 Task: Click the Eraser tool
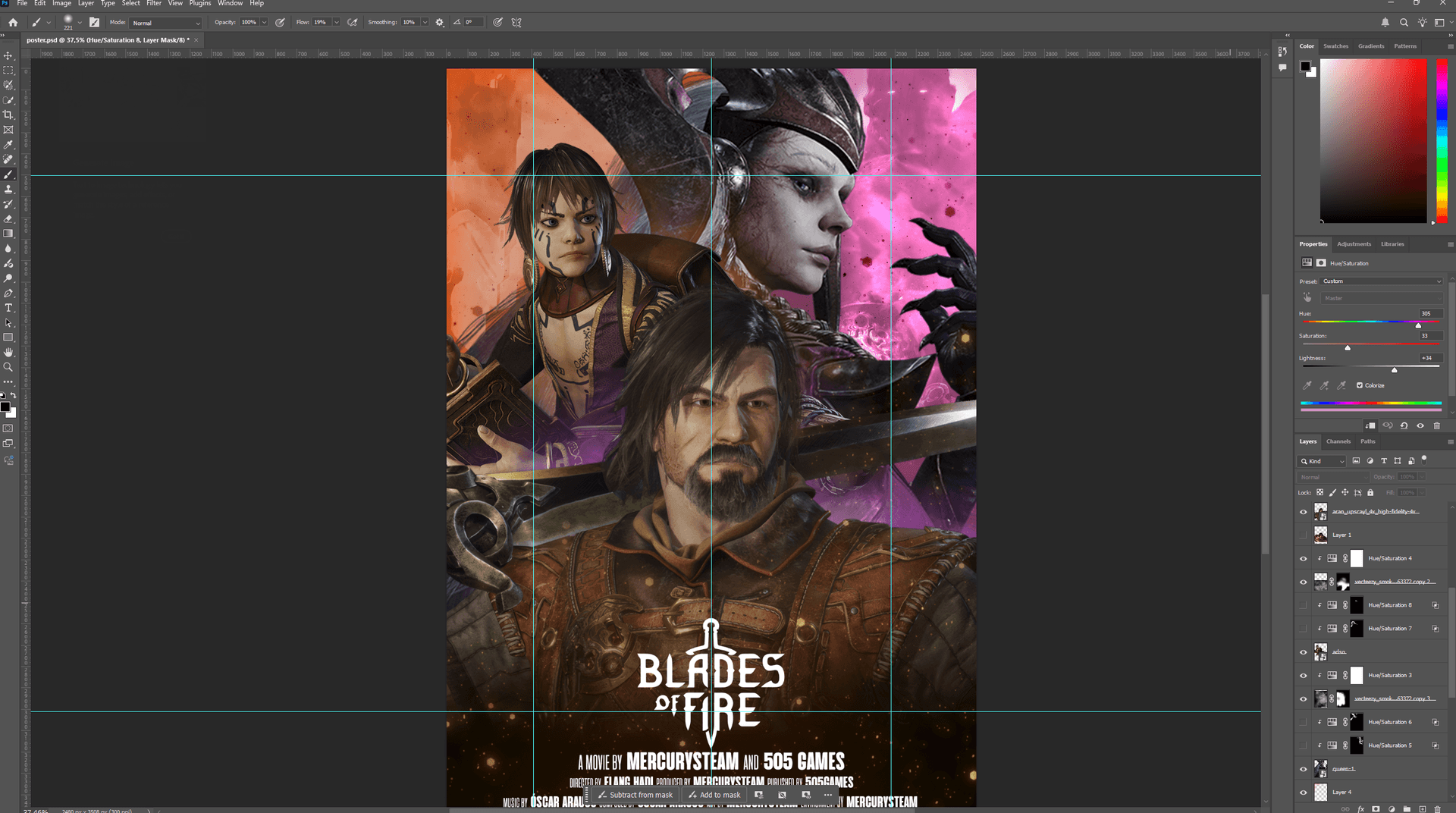pyautogui.click(x=8, y=219)
